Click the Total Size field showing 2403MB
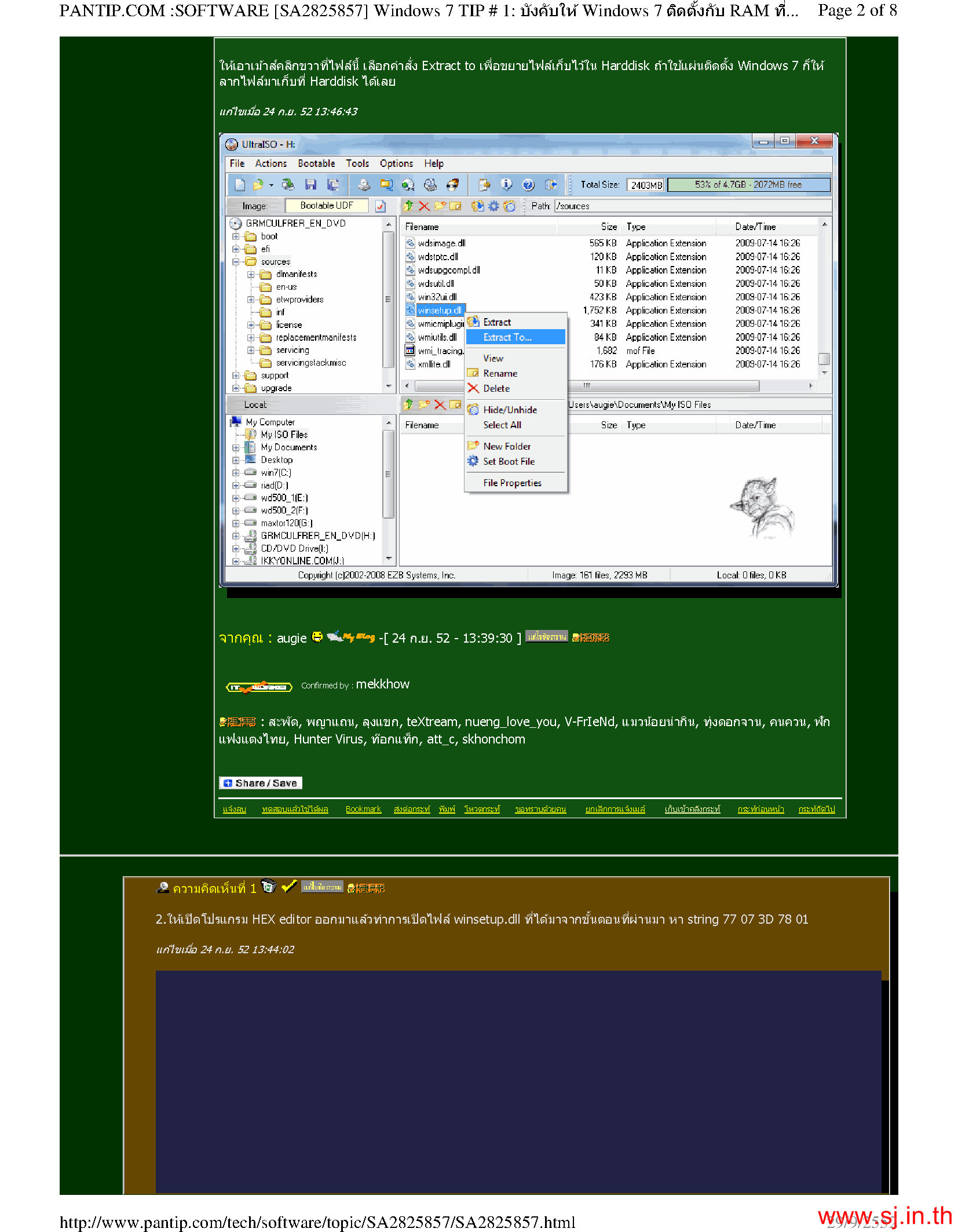 pyautogui.click(x=646, y=185)
